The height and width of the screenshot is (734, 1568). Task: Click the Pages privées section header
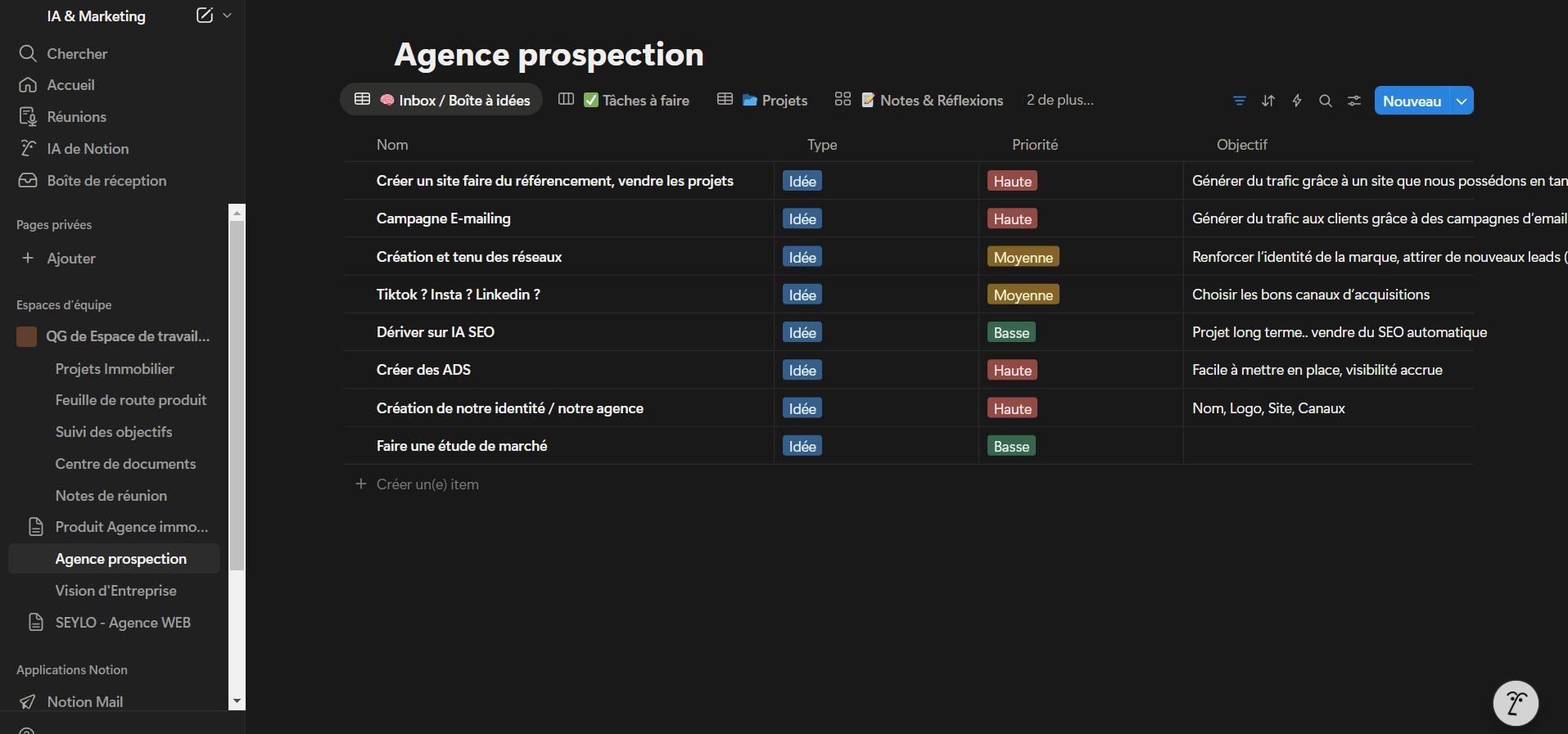click(54, 225)
